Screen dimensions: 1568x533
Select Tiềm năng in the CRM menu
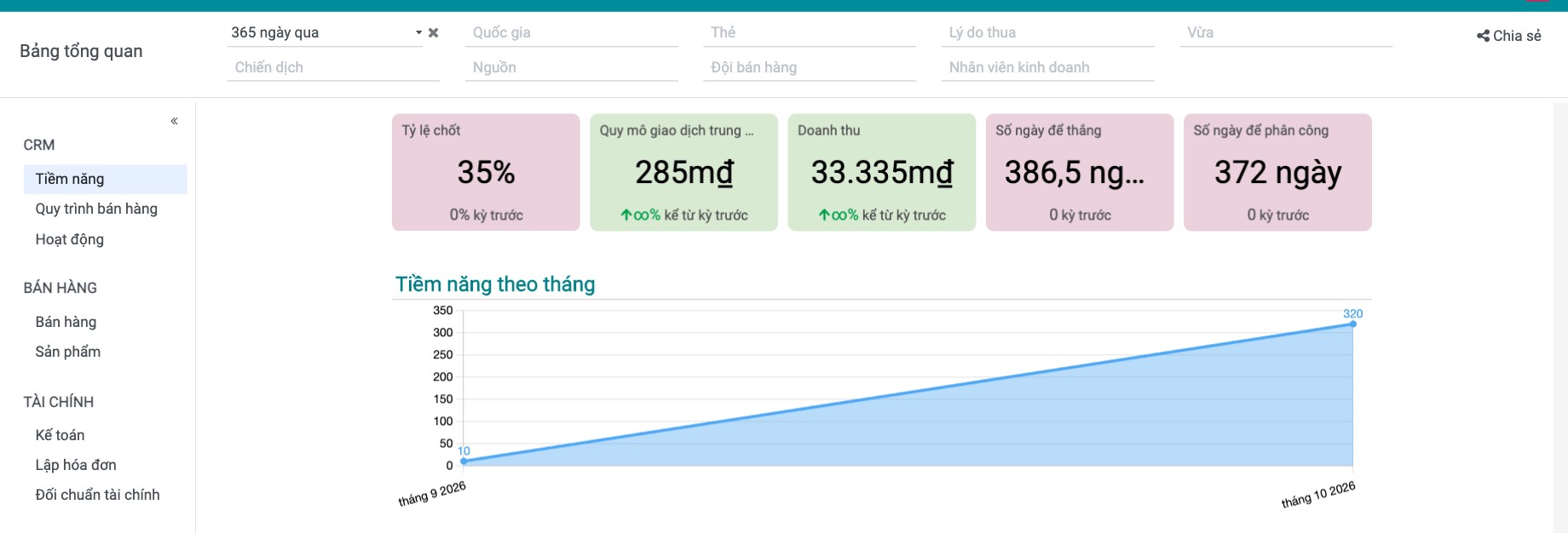tap(106, 179)
